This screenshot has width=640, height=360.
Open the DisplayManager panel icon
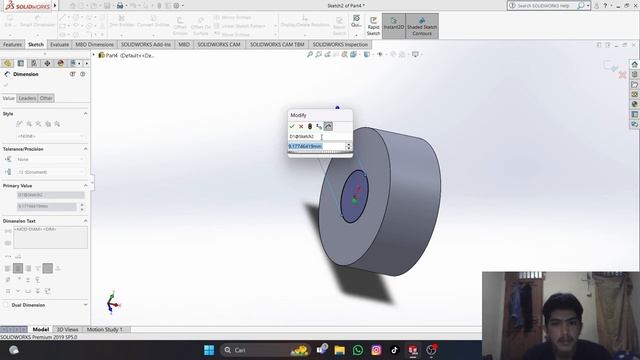[60, 63]
